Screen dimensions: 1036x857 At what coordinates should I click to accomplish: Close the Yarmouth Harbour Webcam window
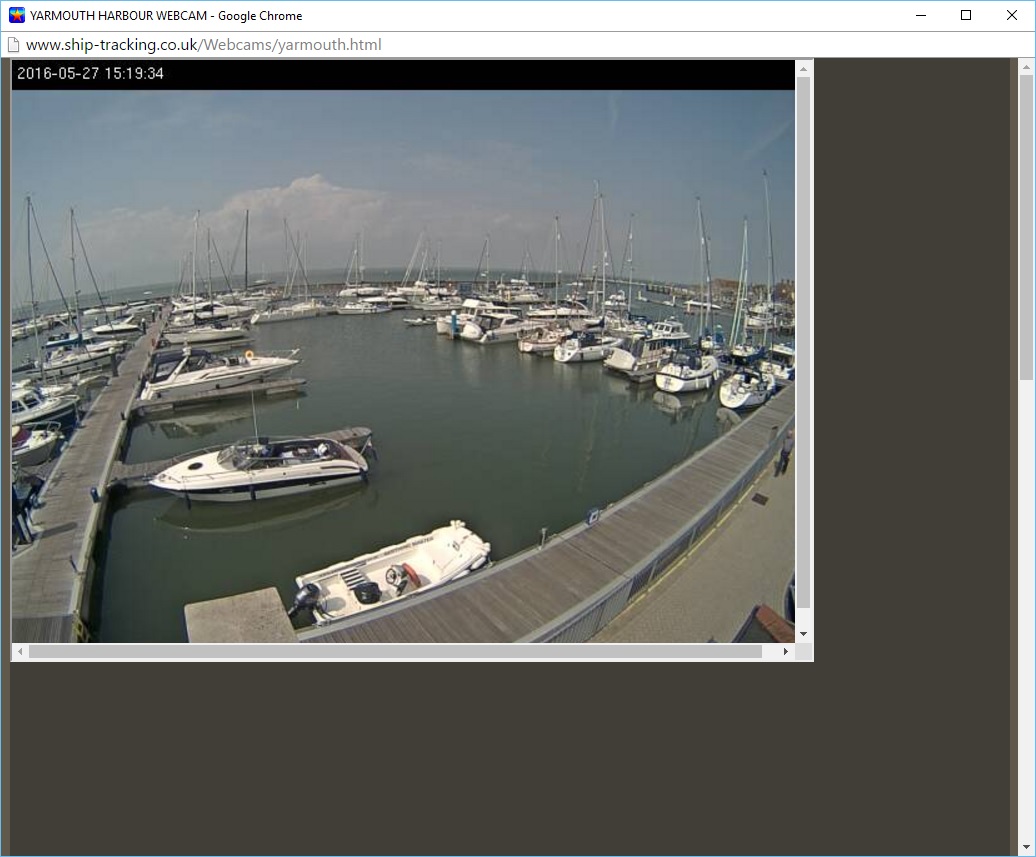tap(1011, 15)
